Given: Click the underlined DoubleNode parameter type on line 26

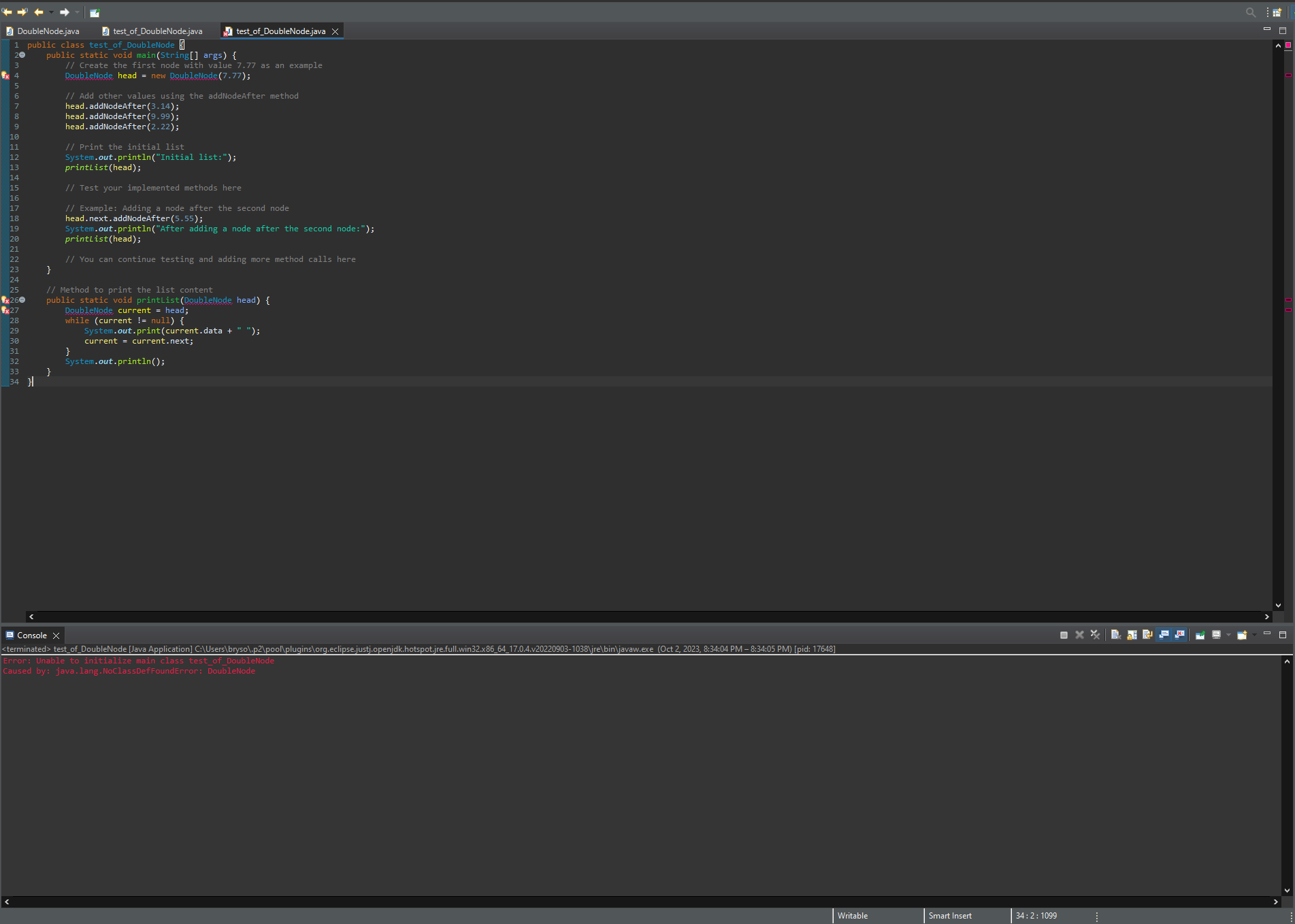Looking at the screenshot, I should click(208, 300).
